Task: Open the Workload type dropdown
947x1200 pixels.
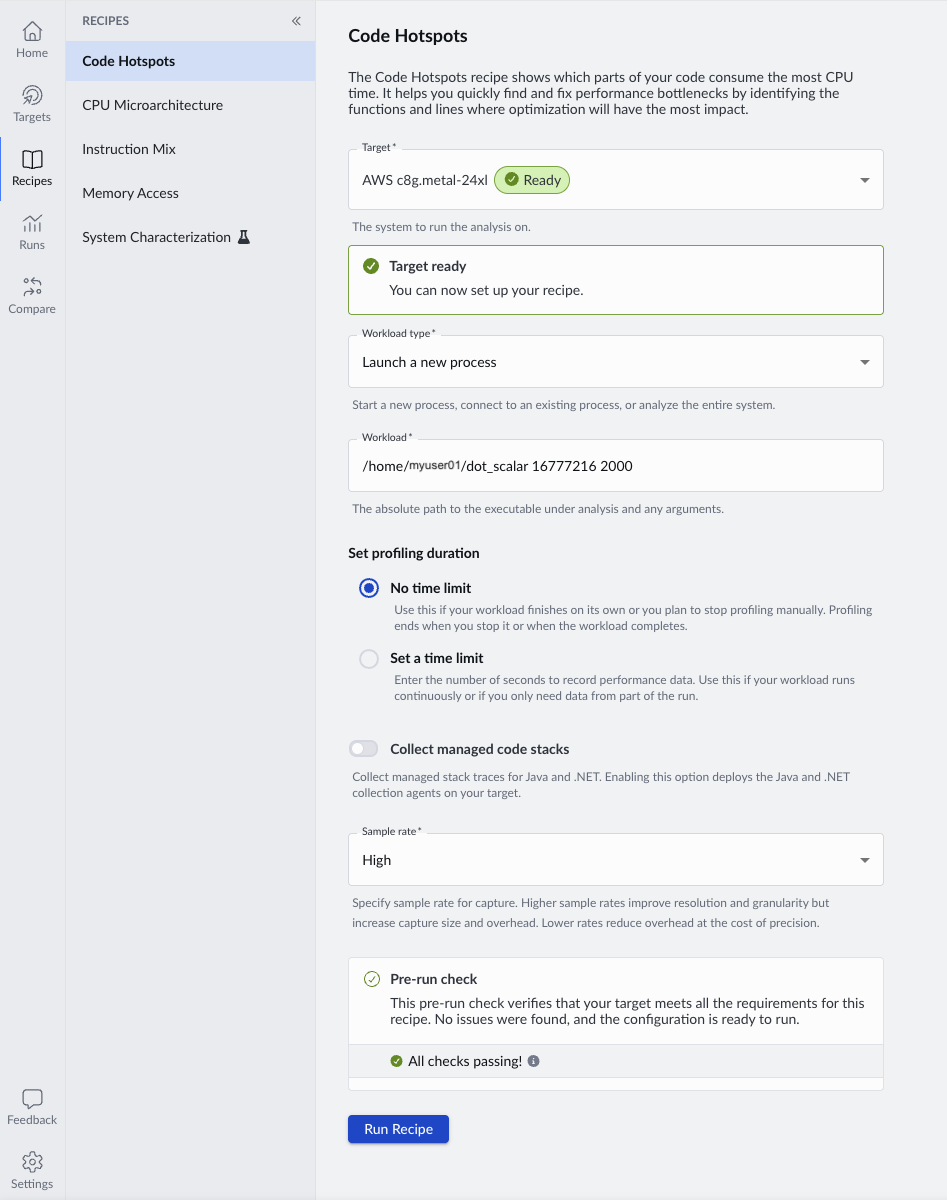Action: (864, 362)
